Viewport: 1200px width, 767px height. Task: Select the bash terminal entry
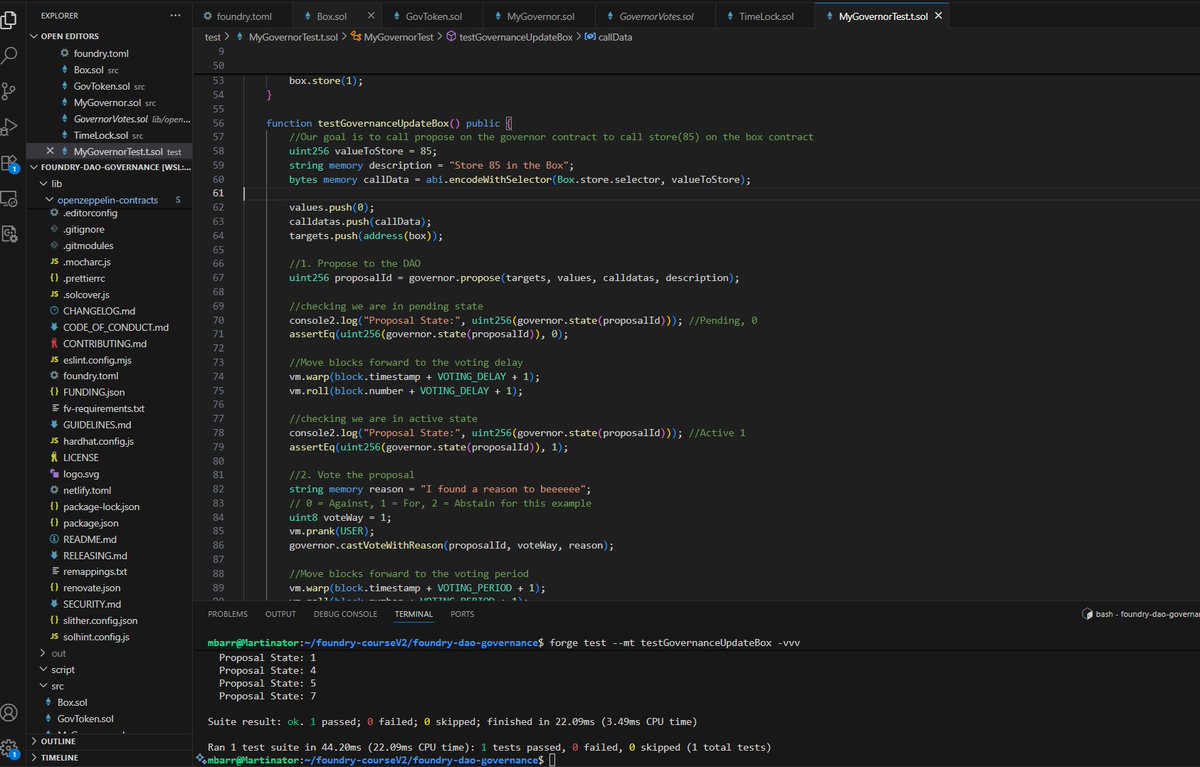[1142, 615]
